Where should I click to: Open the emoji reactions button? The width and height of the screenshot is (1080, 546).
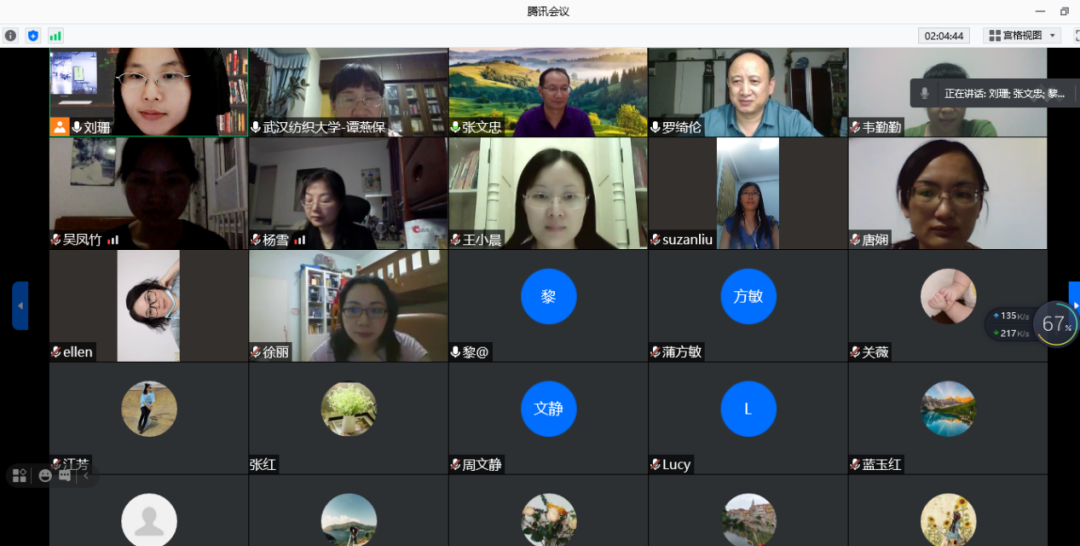pos(45,476)
